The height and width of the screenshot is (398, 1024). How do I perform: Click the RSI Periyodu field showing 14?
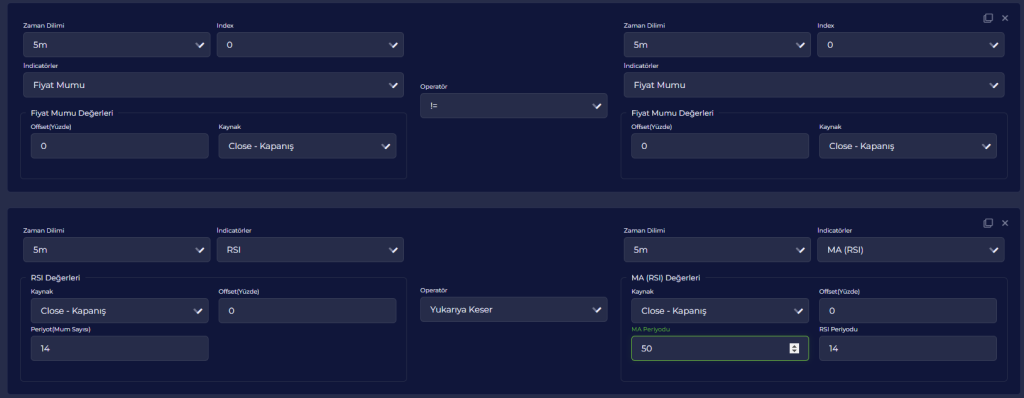(x=908, y=348)
